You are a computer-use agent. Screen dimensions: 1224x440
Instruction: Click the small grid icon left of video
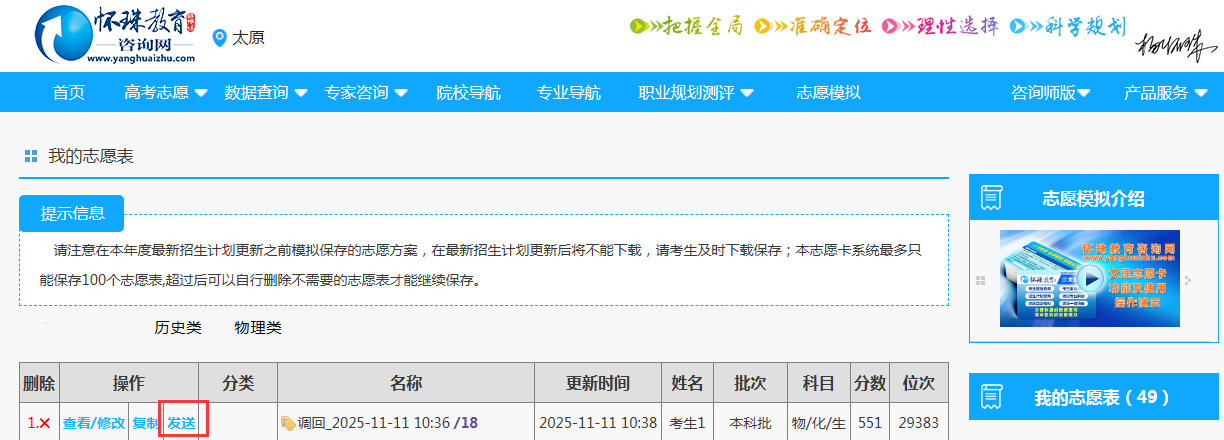pyautogui.click(x=981, y=280)
